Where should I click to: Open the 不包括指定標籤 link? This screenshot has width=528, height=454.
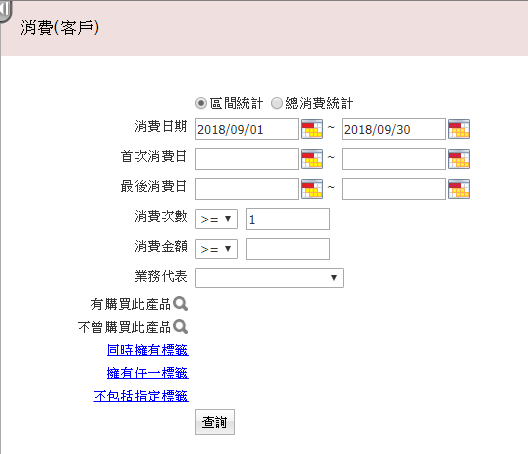tap(141, 396)
